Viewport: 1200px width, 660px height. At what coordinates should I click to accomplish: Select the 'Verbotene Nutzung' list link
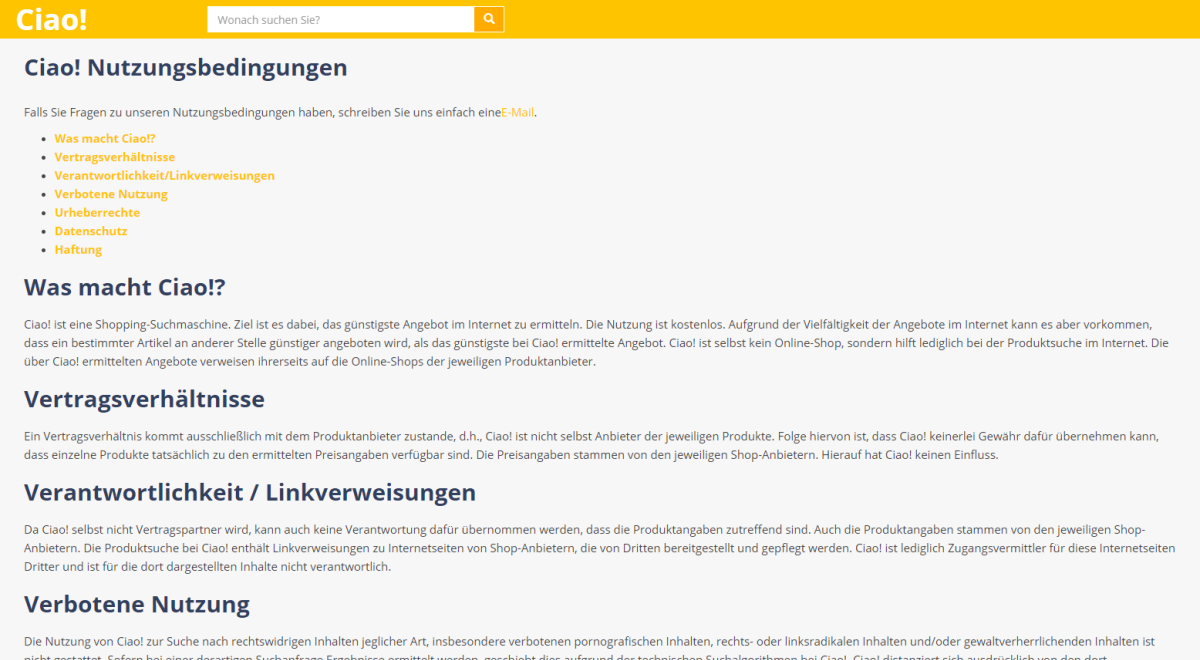pos(111,194)
